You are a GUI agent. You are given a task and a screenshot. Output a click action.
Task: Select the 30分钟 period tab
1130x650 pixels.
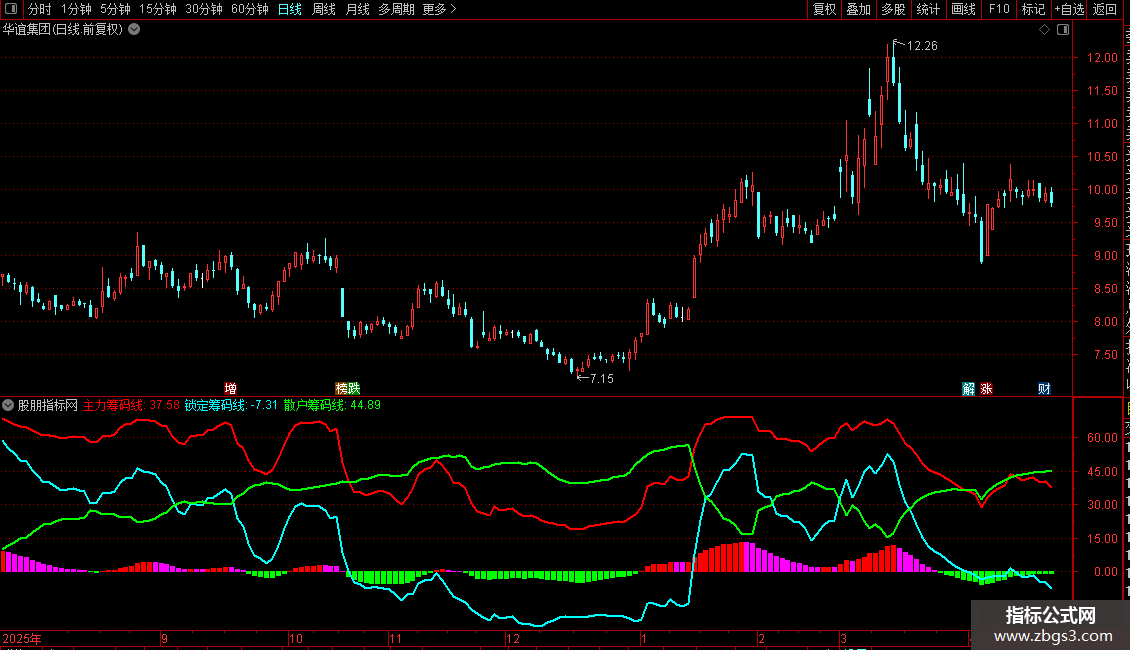pyautogui.click(x=204, y=9)
